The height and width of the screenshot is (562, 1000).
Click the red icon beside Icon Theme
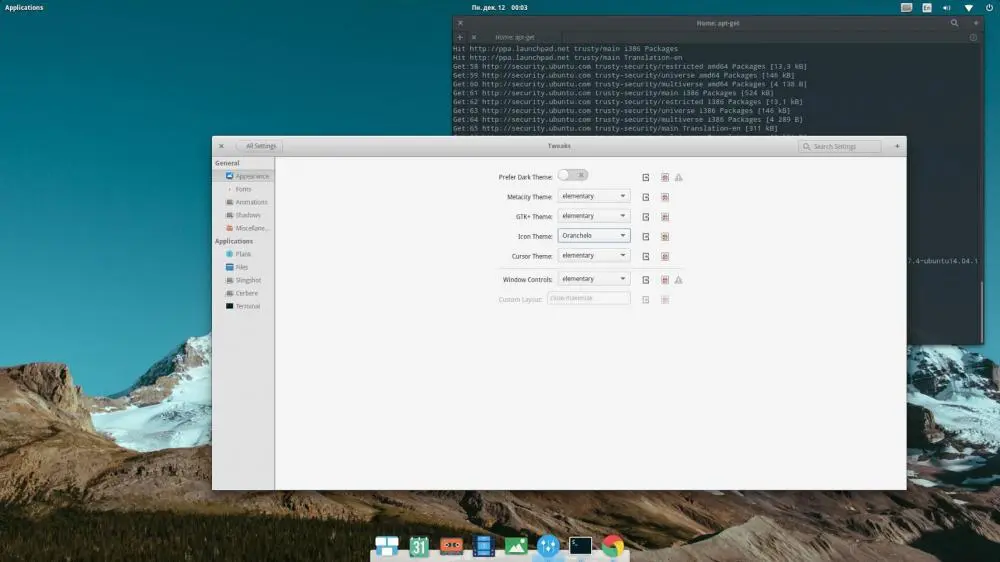(x=665, y=237)
